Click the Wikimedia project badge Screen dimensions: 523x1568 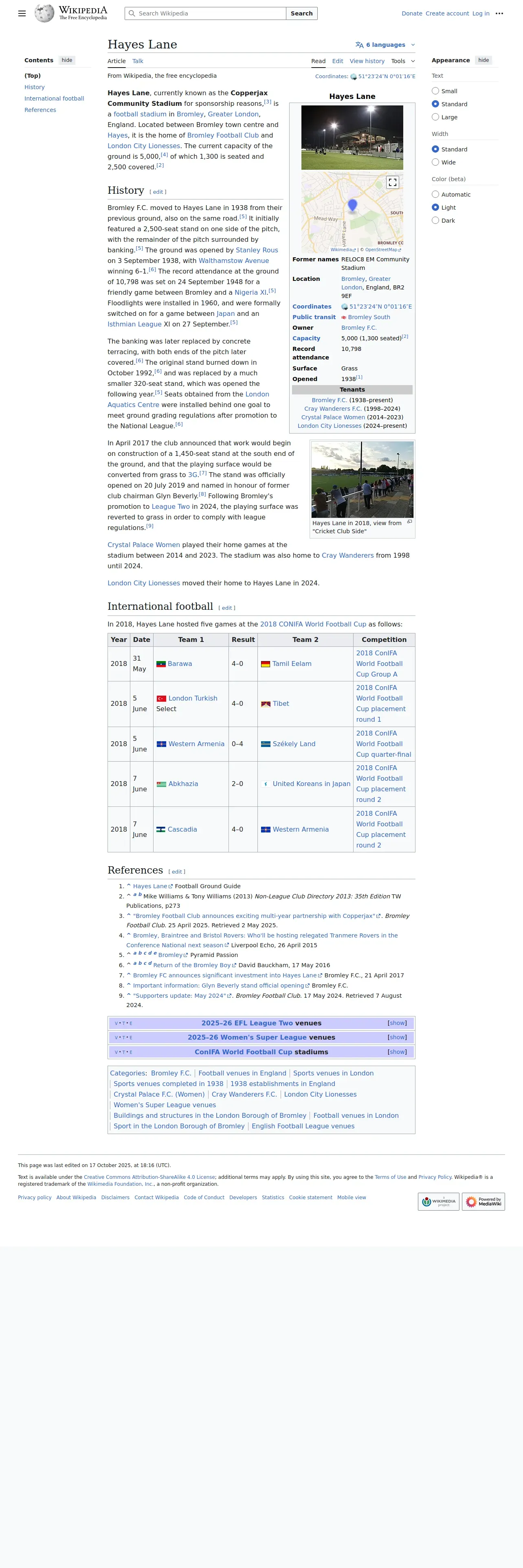pos(438,1202)
